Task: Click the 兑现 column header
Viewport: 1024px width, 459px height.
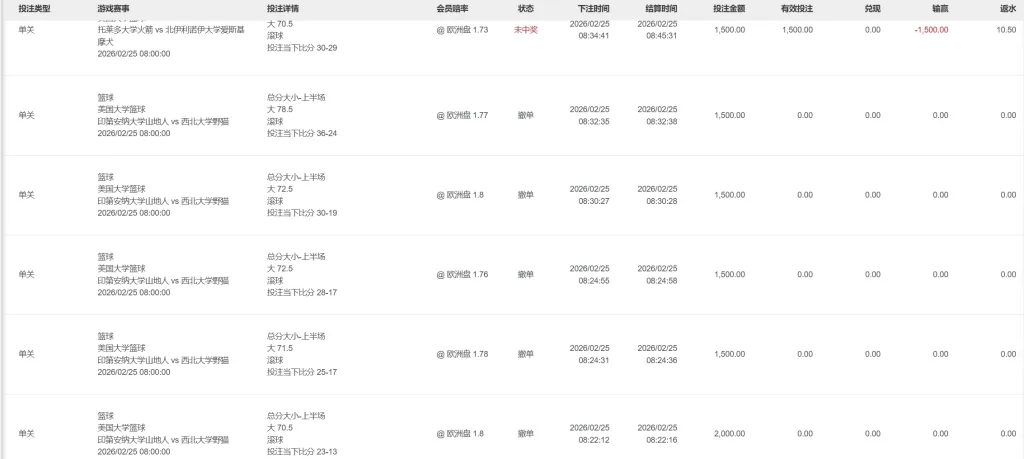Action: click(872, 7)
